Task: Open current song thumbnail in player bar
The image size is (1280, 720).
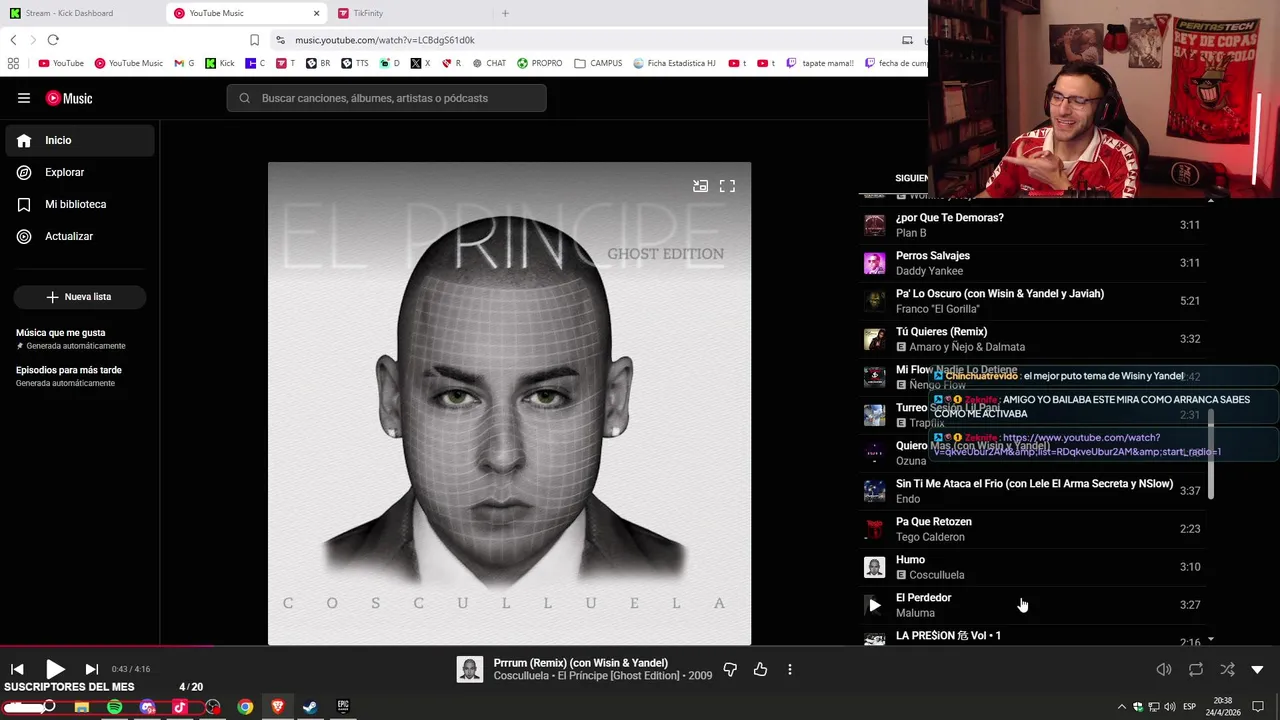Action: coord(470,669)
